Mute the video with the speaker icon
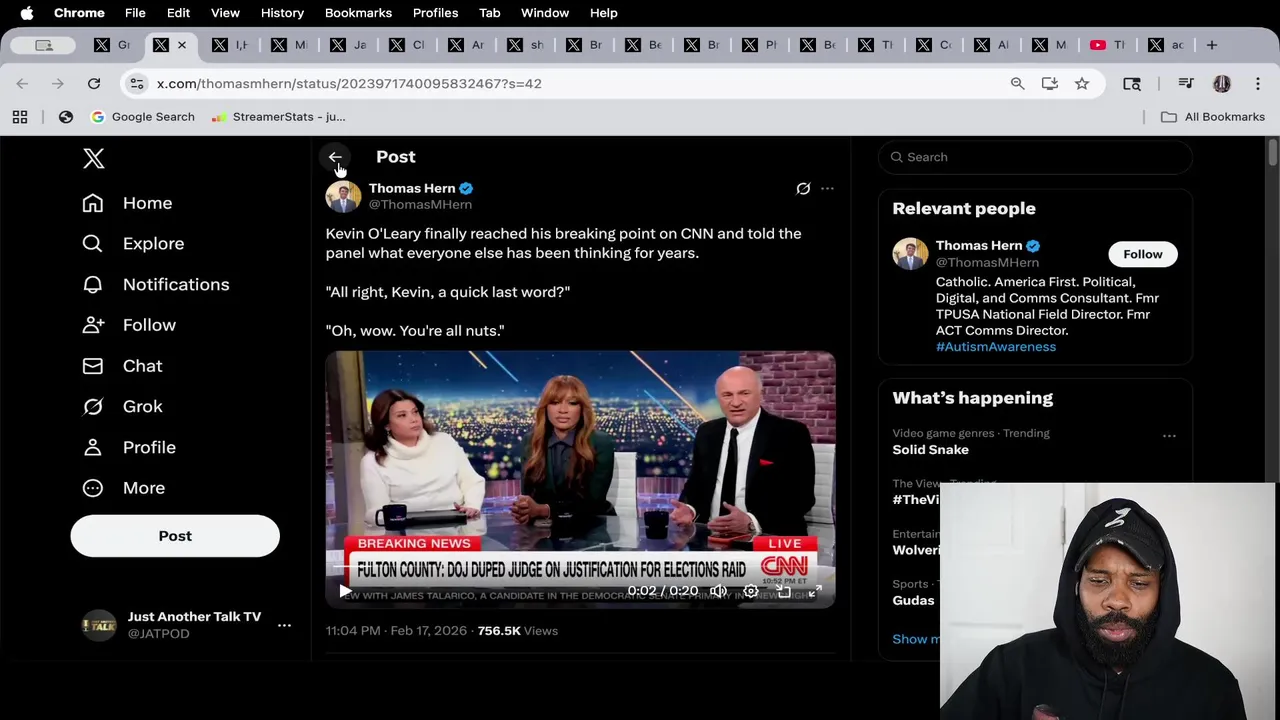Image resolution: width=1280 pixels, height=720 pixels. [x=718, y=591]
